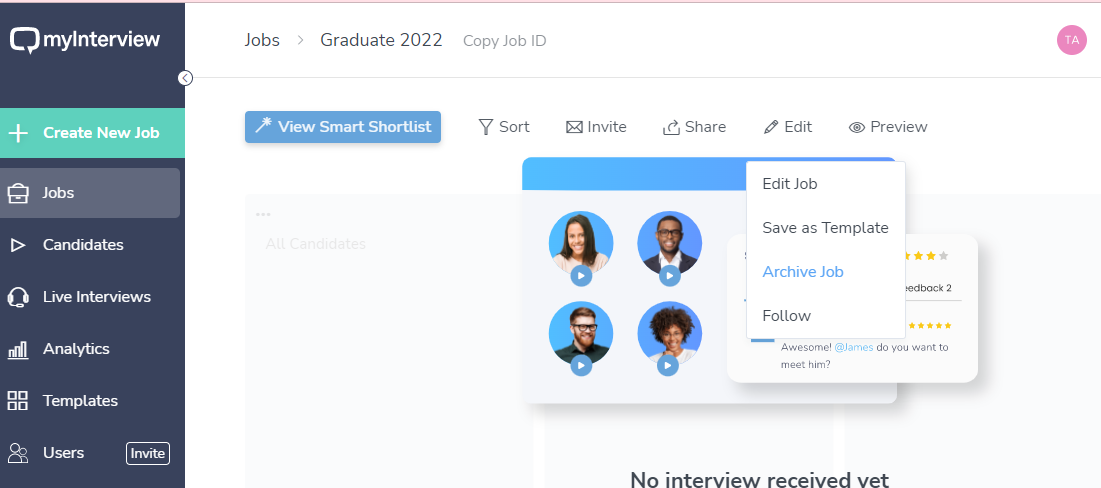Open the Analytics bar chart icon
Viewport: 1101px width, 488px height.
pyautogui.click(x=18, y=349)
